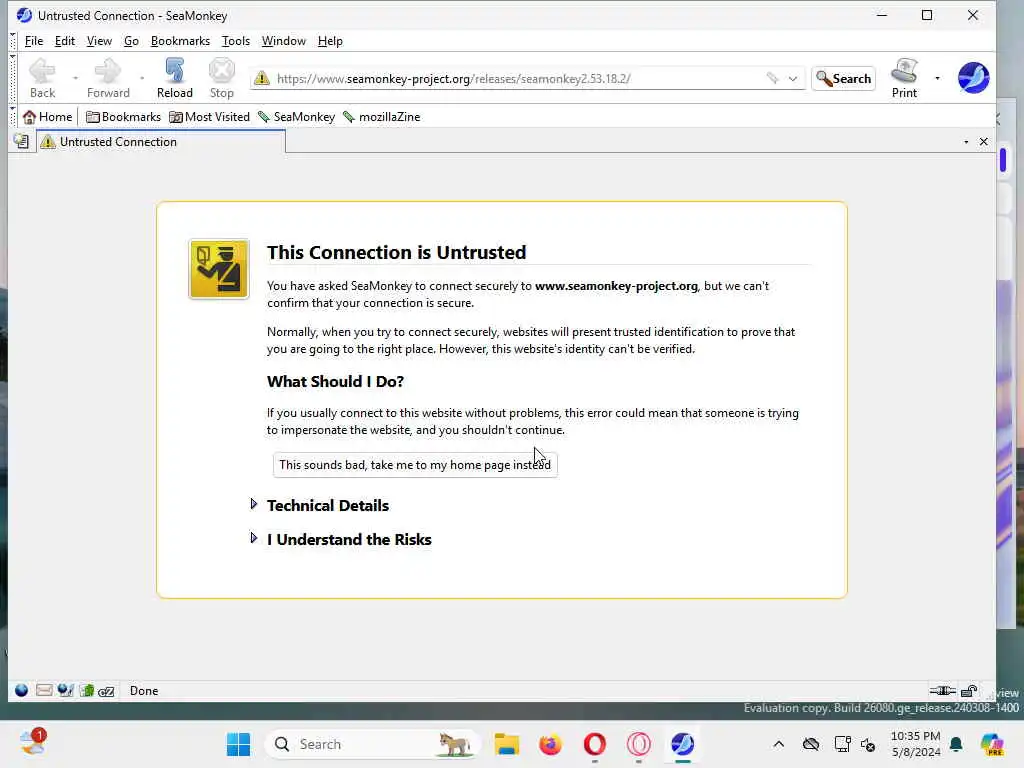Image resolution: width=1024 pixels, height=768 pixels.
Task: Open the View menu
Action: [x=99, y=40]
